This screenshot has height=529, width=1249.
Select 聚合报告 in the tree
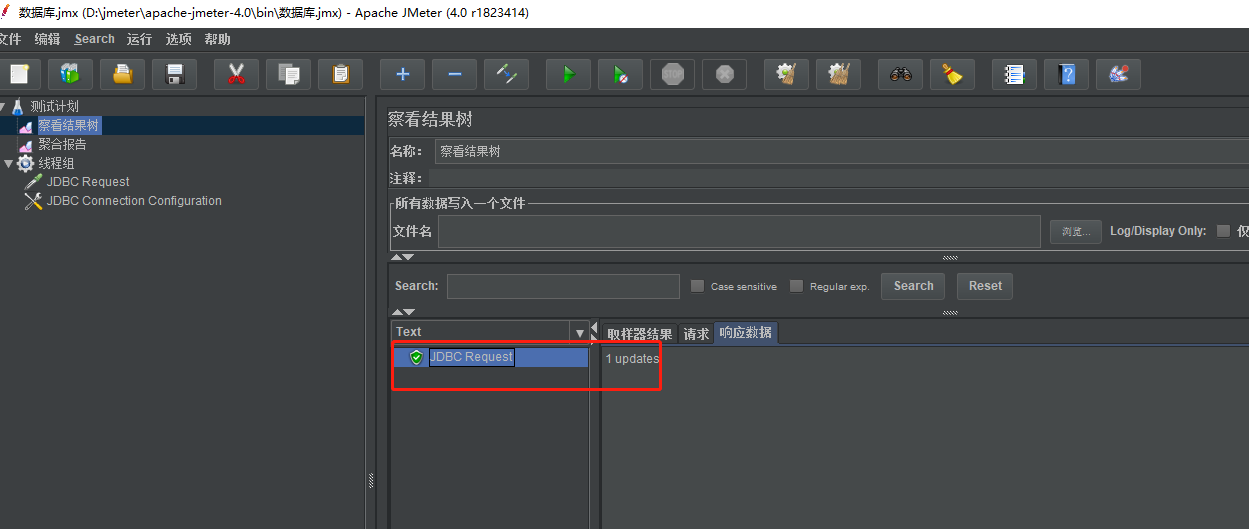click(62, 144)
